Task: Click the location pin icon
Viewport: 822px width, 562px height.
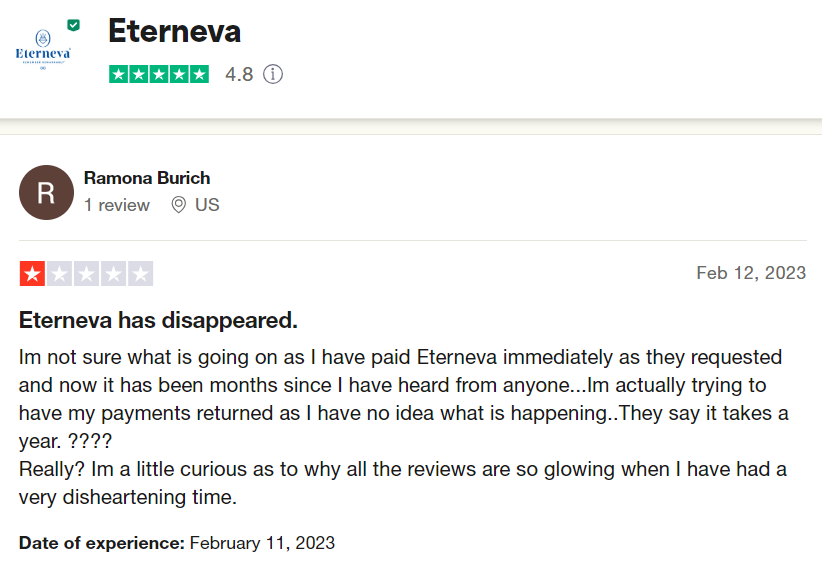Action: [x=179, y=205]
